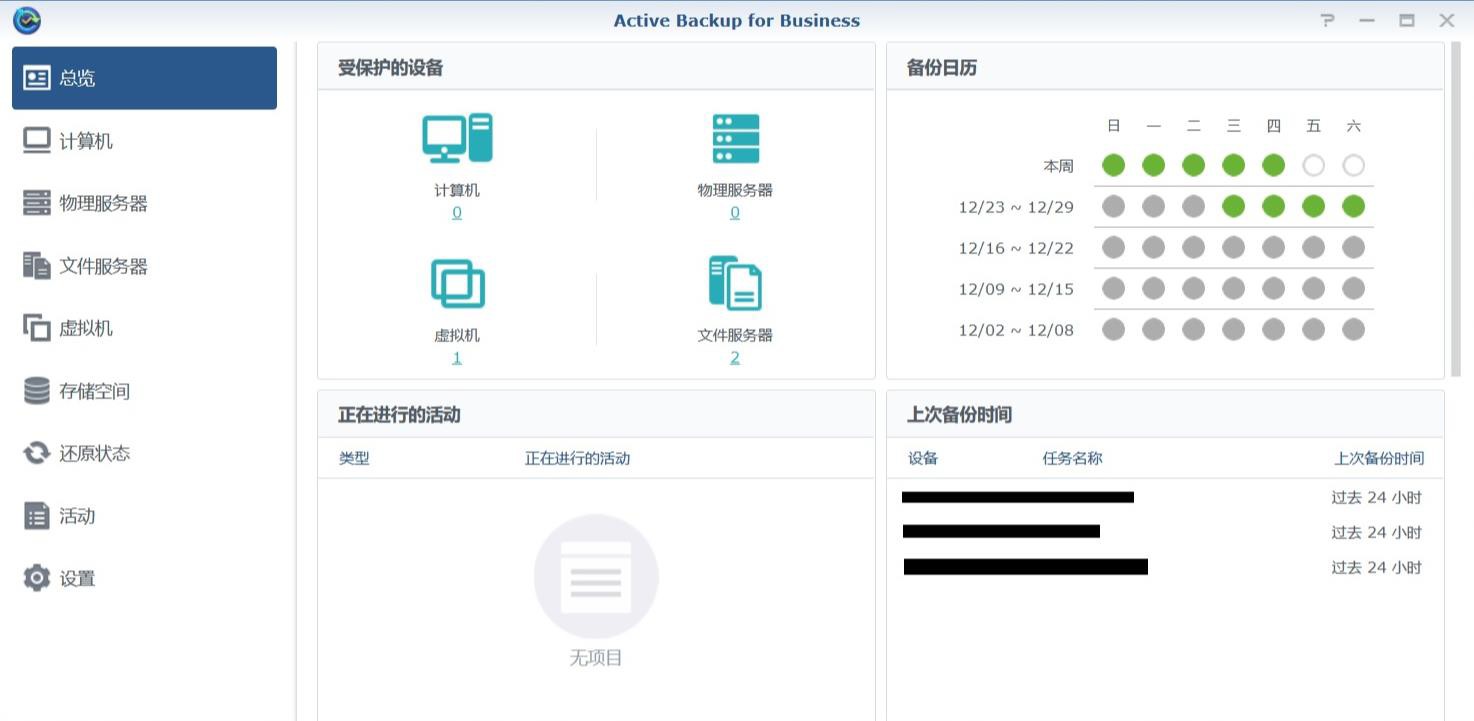Click 12/23~12/29 Thursday green dot

(x=1273, y=206)
